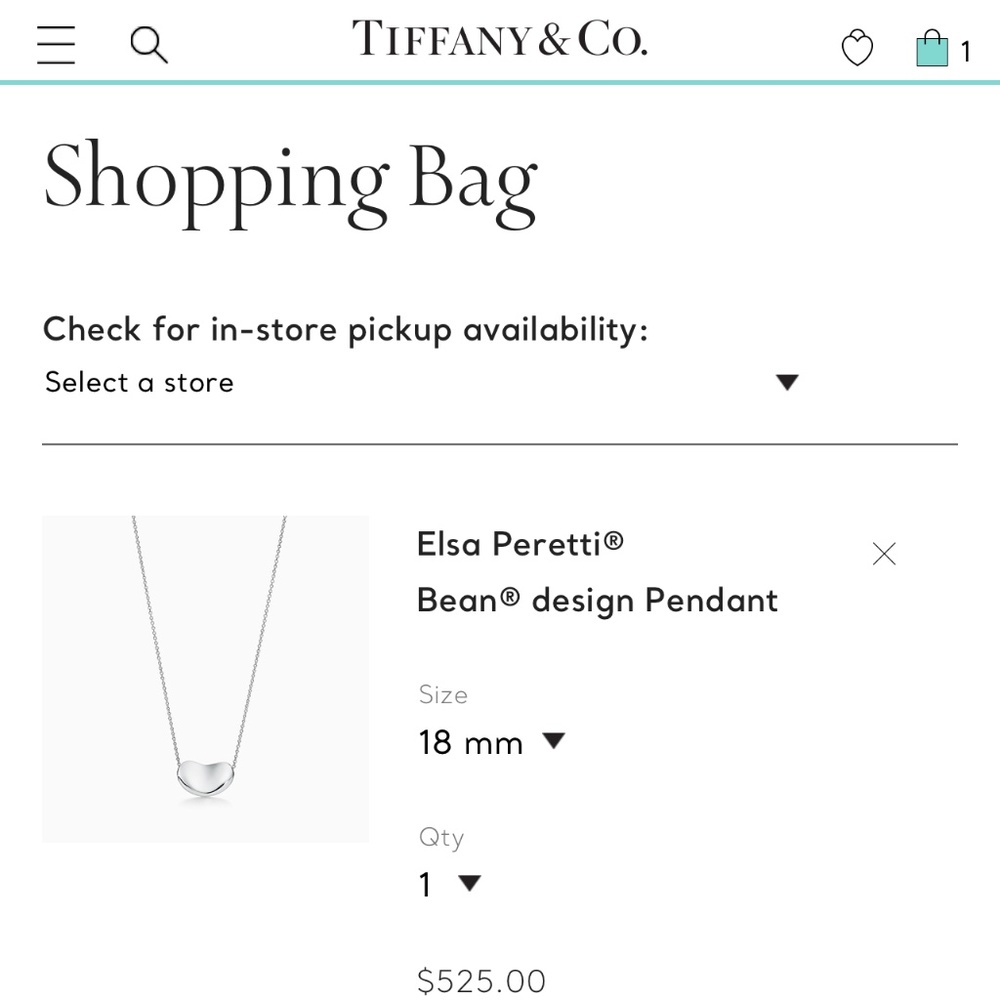Expand the 18 mm size selector
Screen dimensions: 1000x1000
point(470,742)
